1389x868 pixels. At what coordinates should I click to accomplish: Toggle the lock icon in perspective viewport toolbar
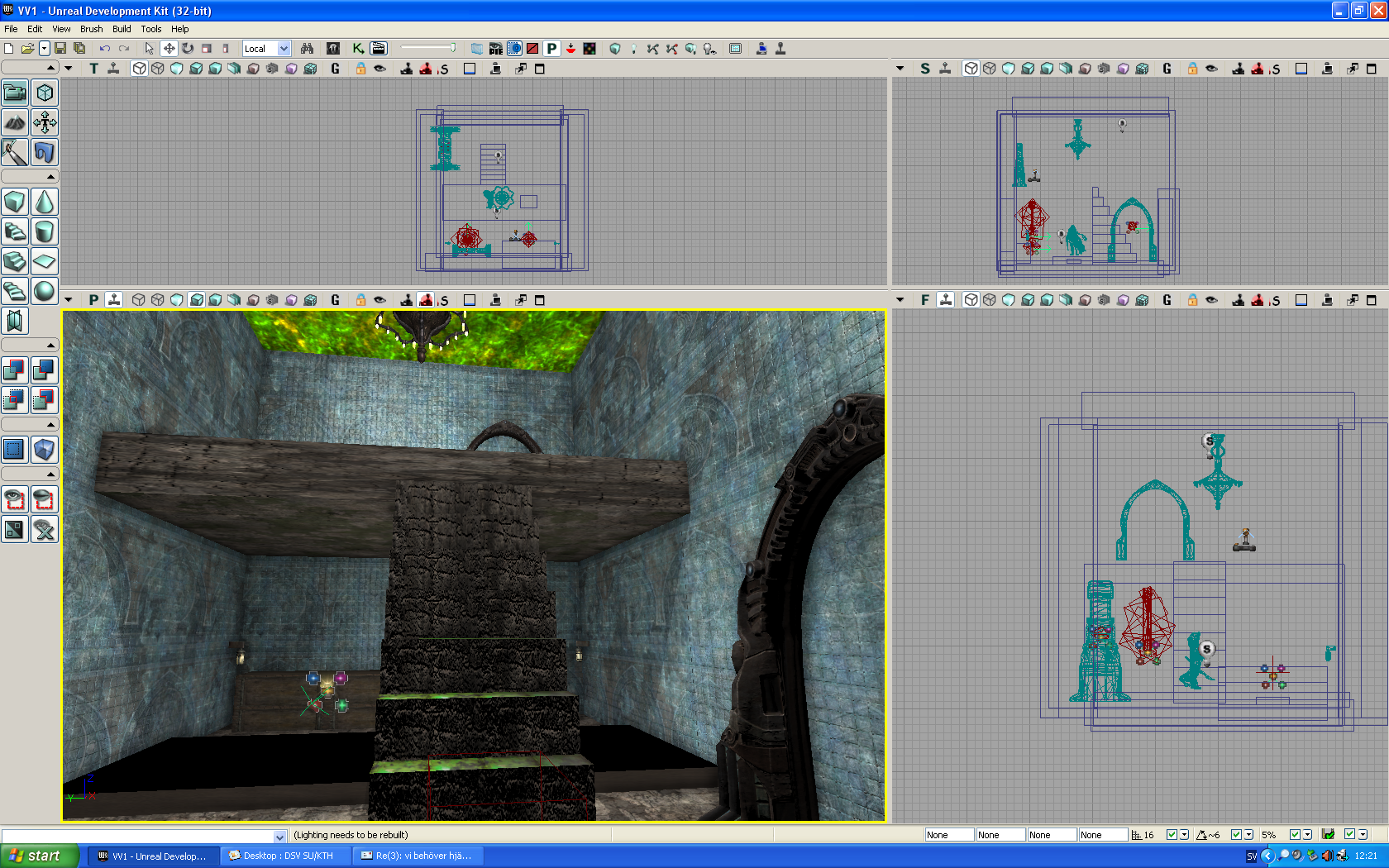(361, 300)
